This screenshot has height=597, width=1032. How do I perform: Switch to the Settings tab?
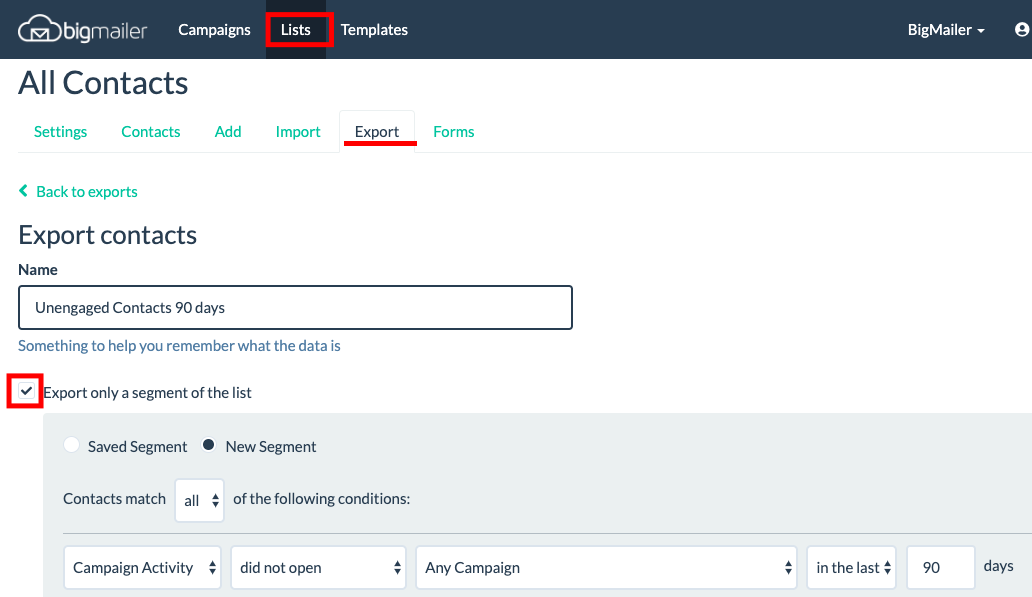click(x=61, y=132)
